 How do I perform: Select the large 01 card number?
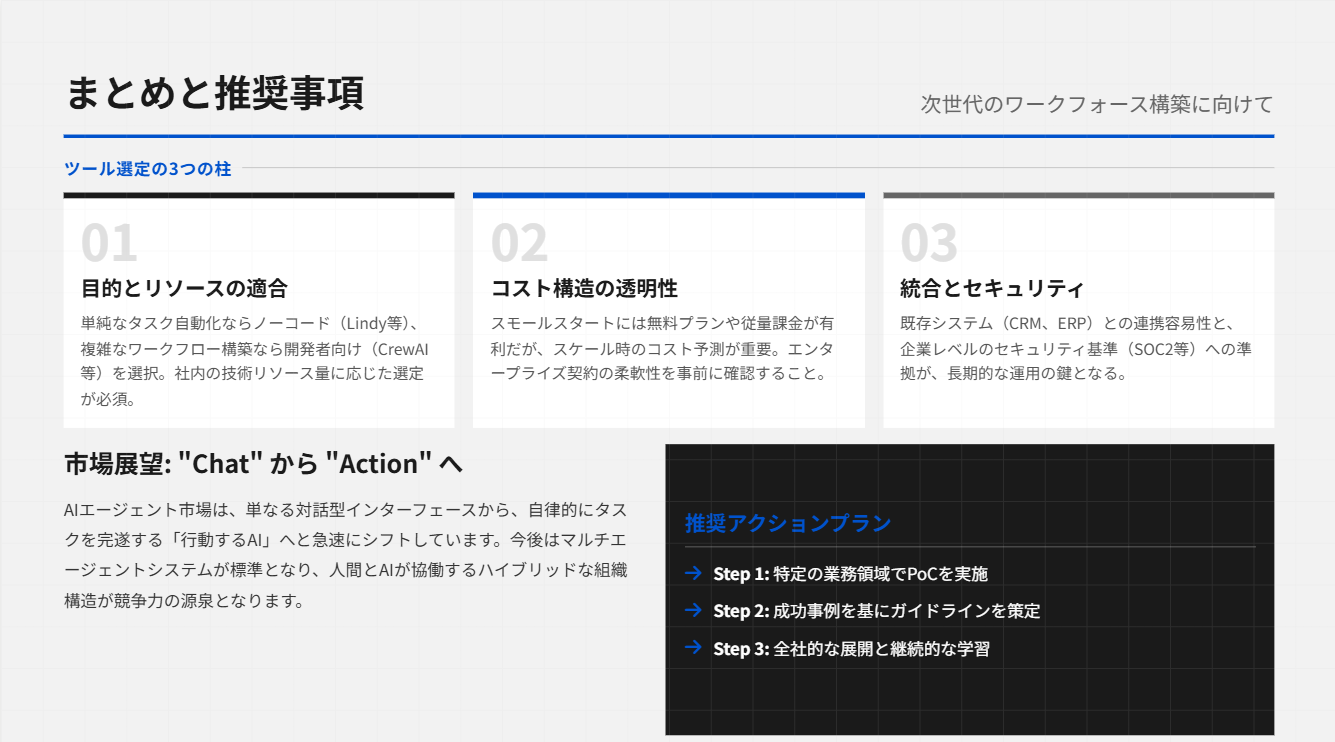(109, 243)
